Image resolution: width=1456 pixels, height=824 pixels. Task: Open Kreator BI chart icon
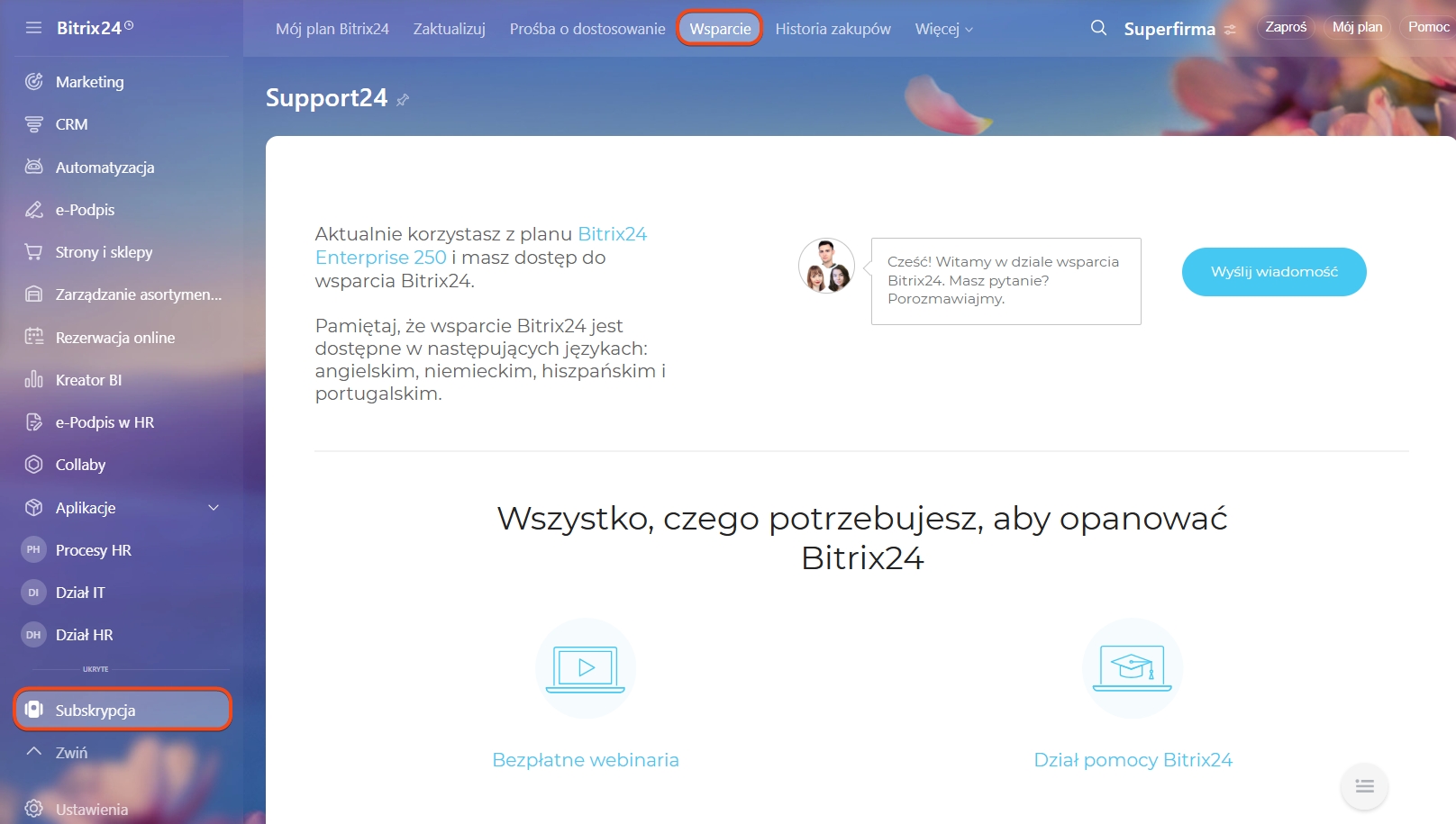(x=34, y=379)
